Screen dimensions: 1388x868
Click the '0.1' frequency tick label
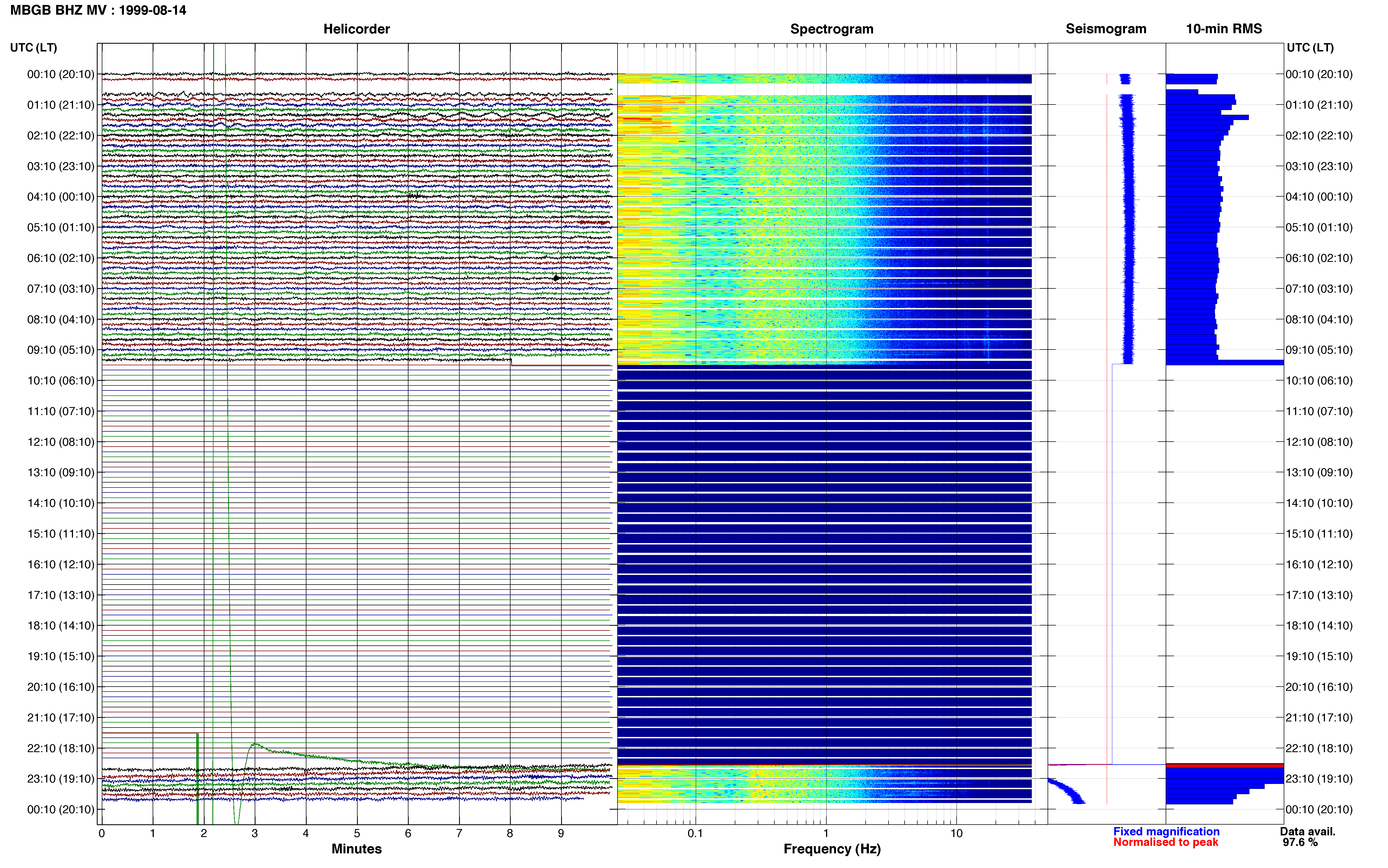pos(695,833)
